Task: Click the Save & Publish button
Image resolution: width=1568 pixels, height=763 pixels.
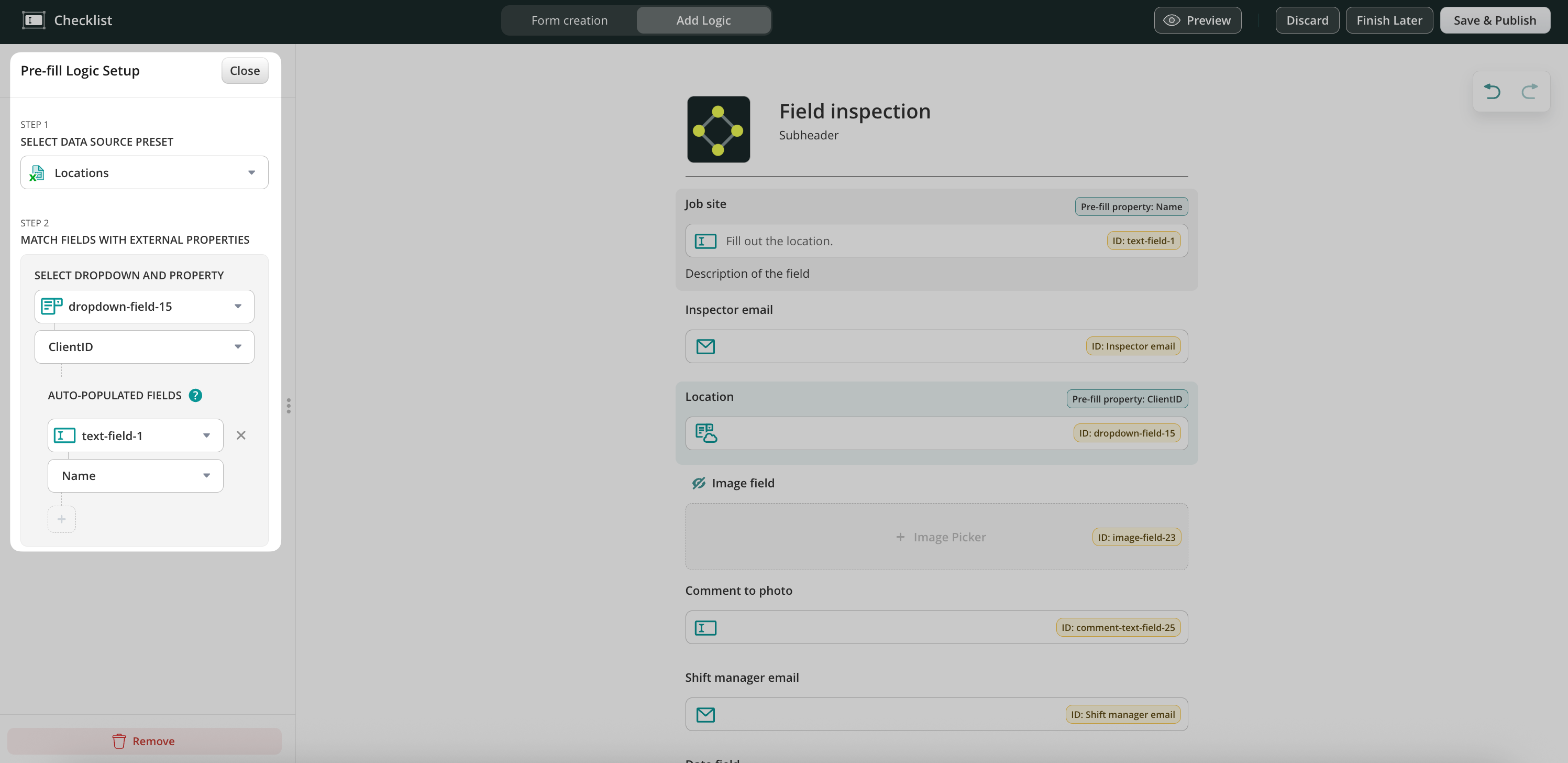Action: point(1494,20)
